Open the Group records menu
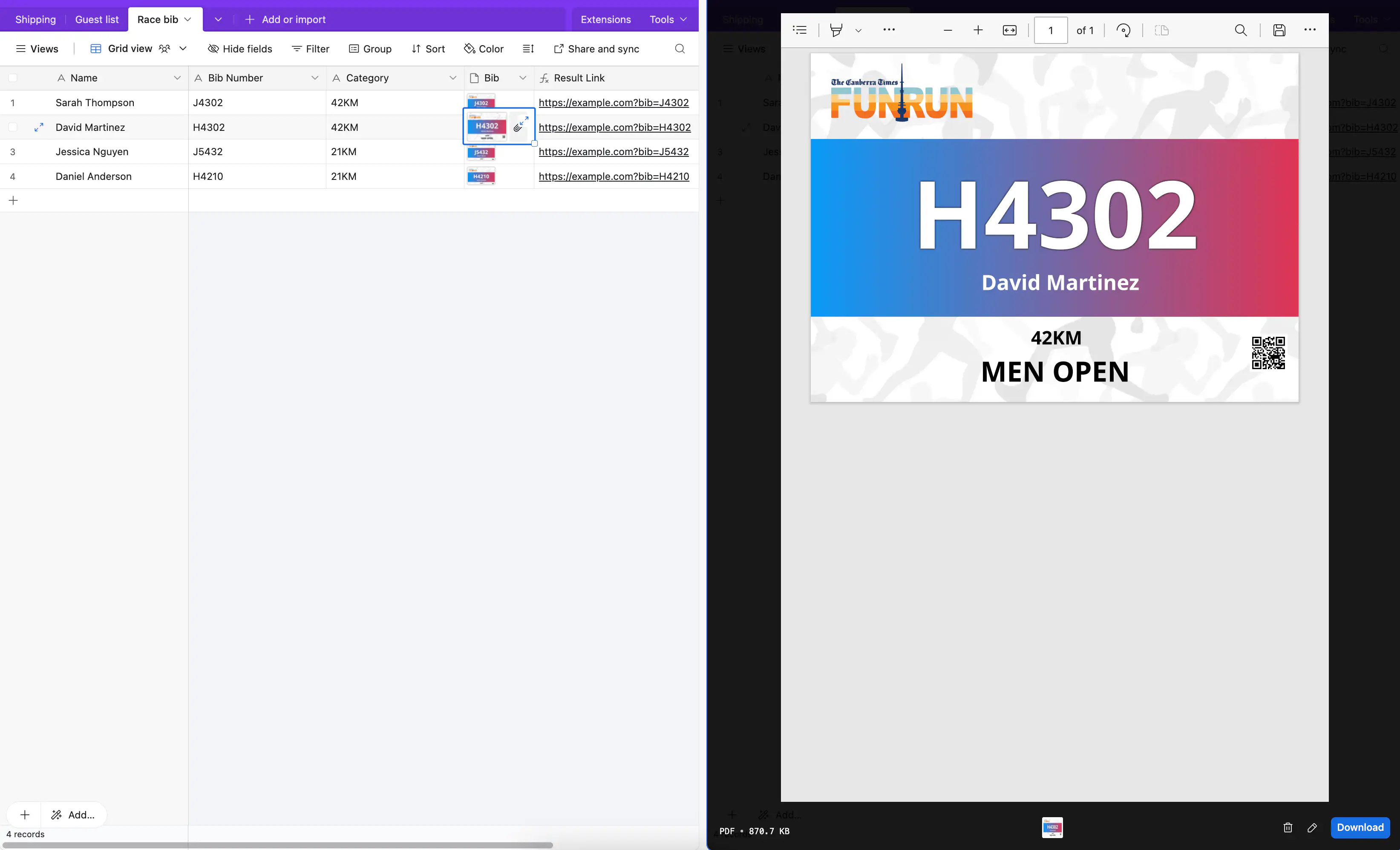This screenshot has width=1400, height=850. 370,49
